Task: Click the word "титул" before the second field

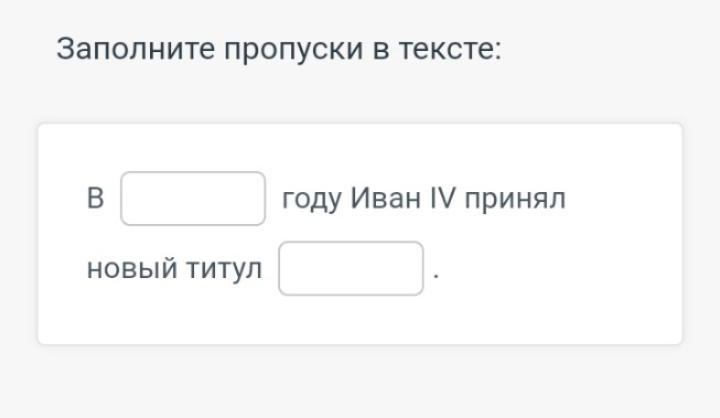Action: coord(225,269)
